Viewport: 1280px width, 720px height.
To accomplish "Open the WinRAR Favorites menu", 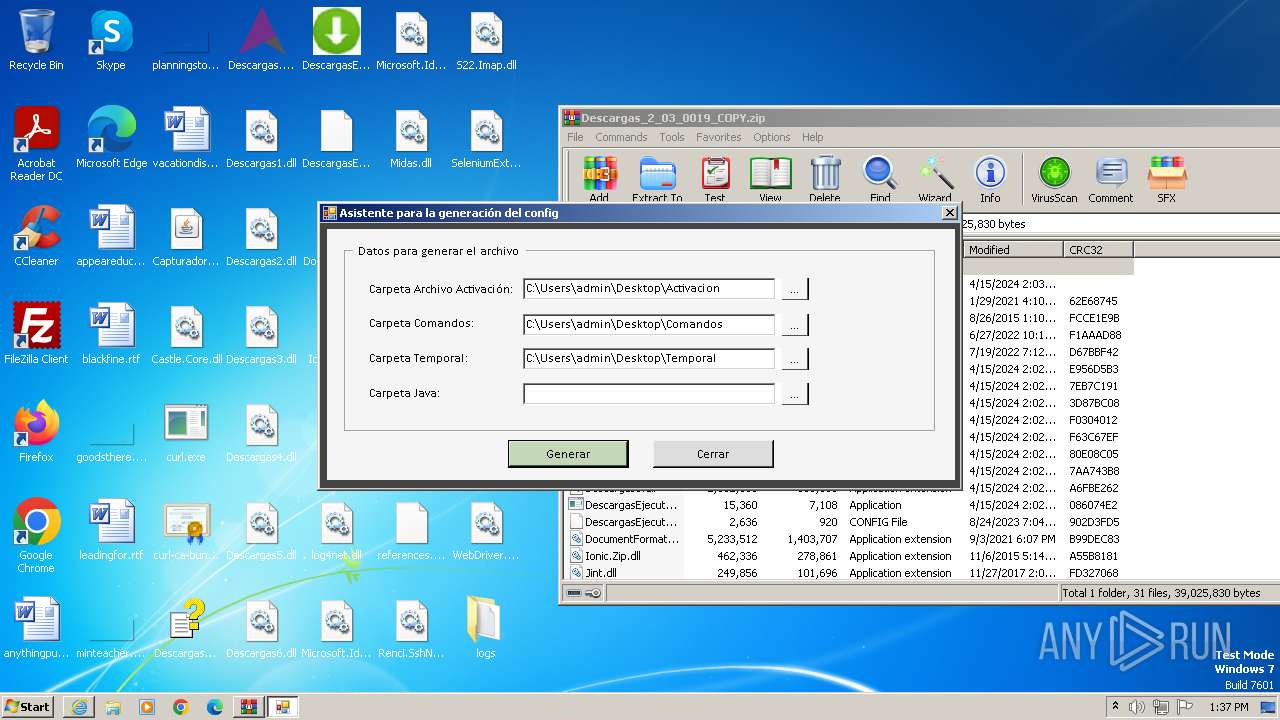I will click(719, 137).
